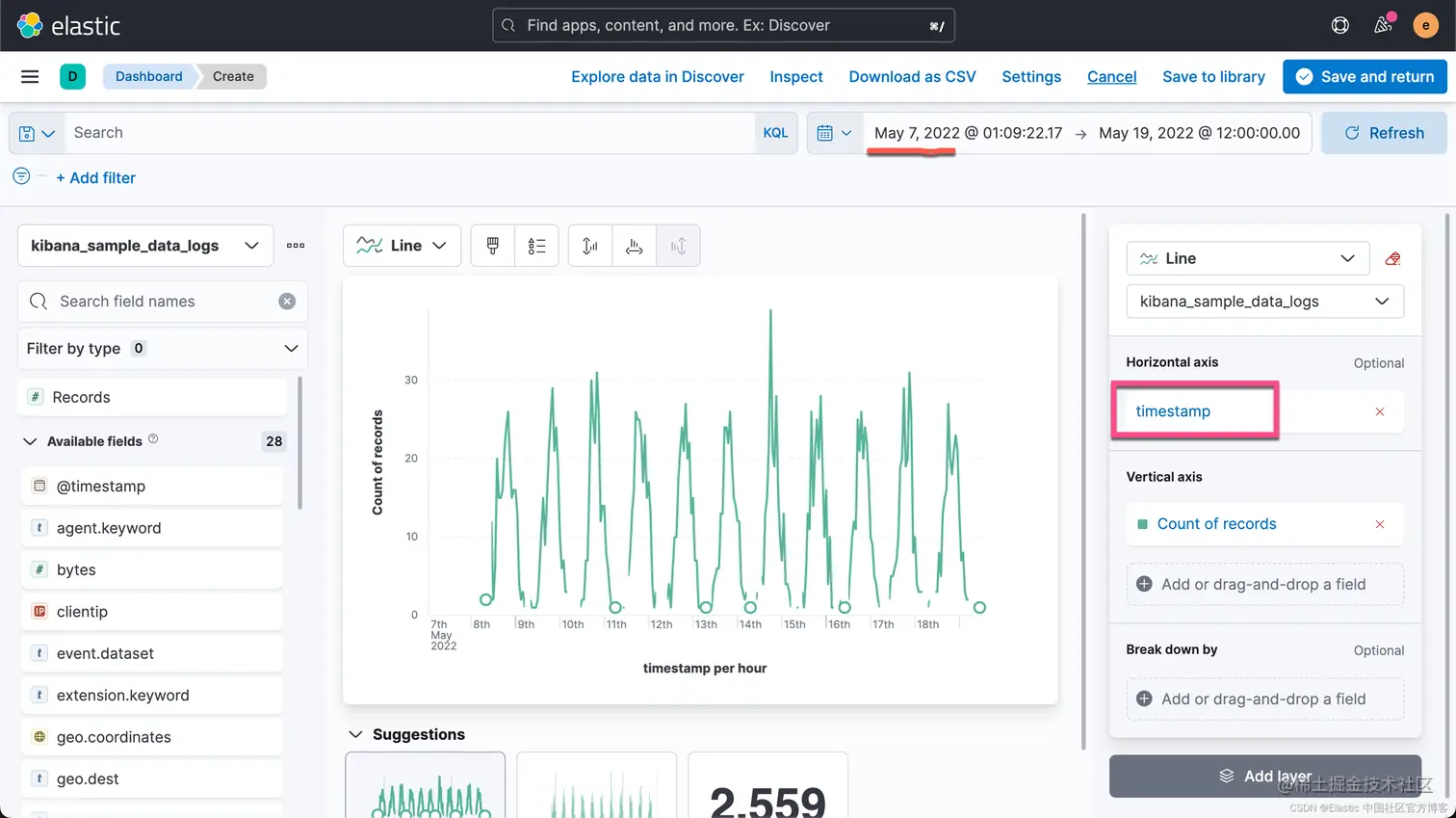Screen dimensions: 1456x818
Task: Click start date May 7, 2022
Action: coord(968,133)
